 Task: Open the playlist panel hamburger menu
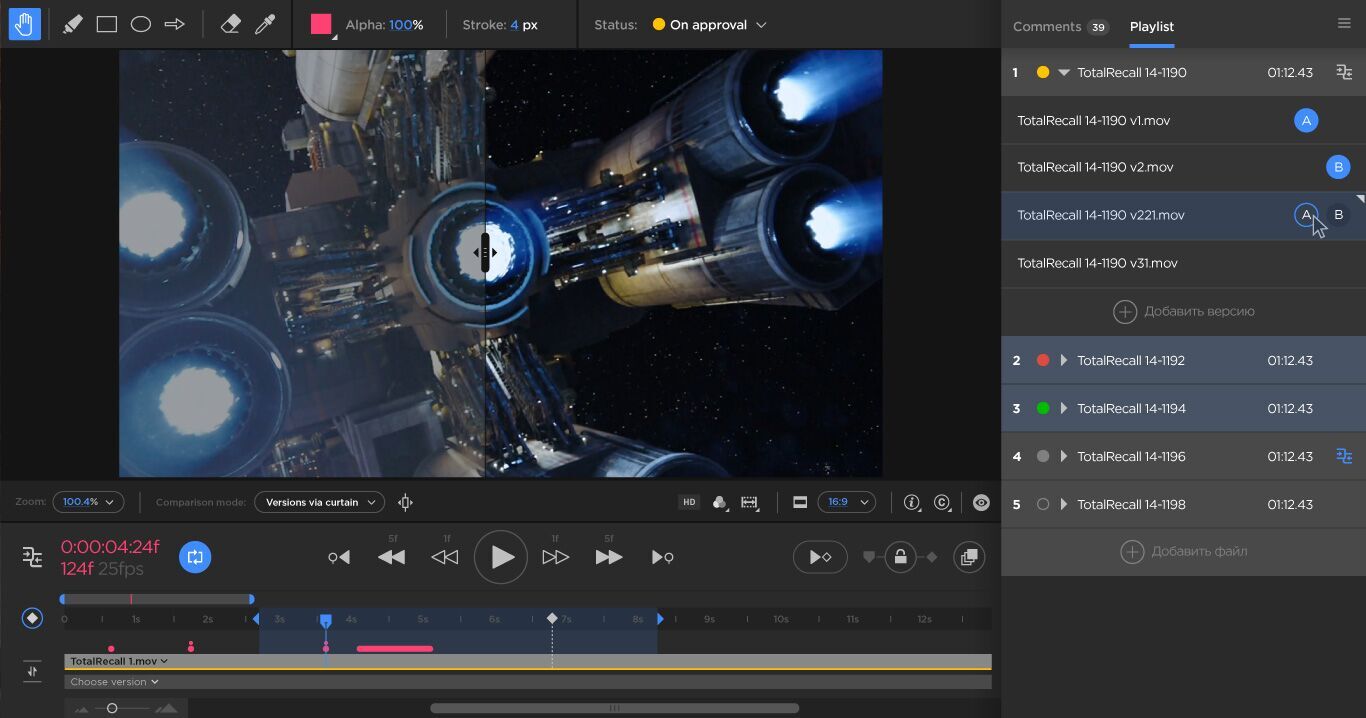click(1344, 24)
